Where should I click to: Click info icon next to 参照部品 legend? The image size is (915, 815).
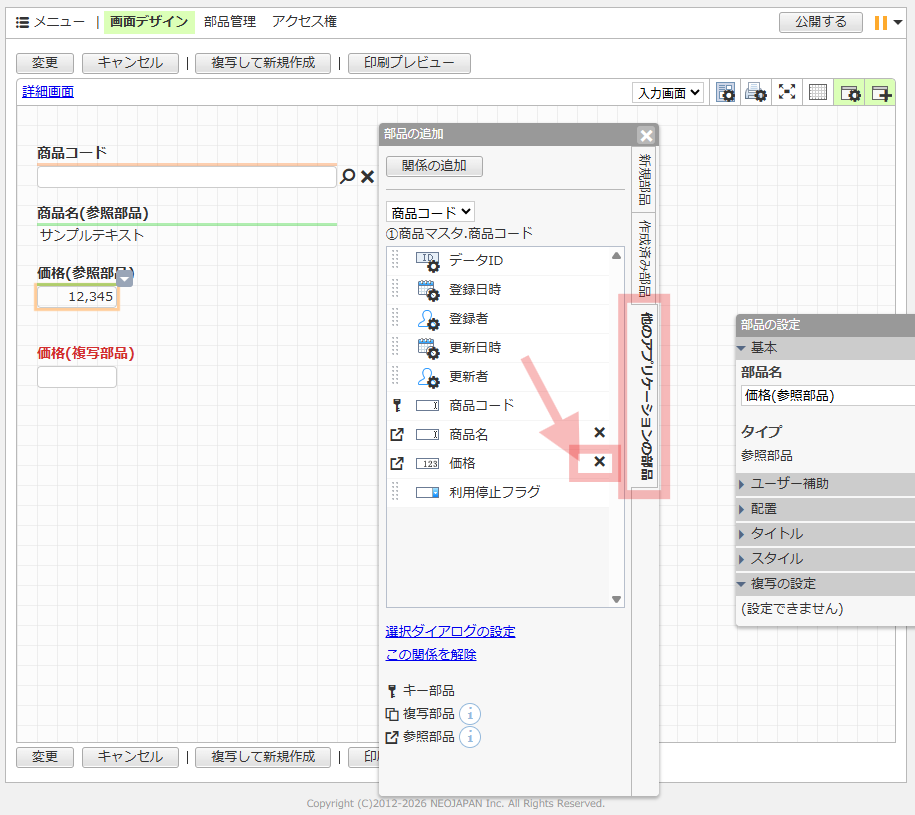pyautogui.click(x=470, y=737)
